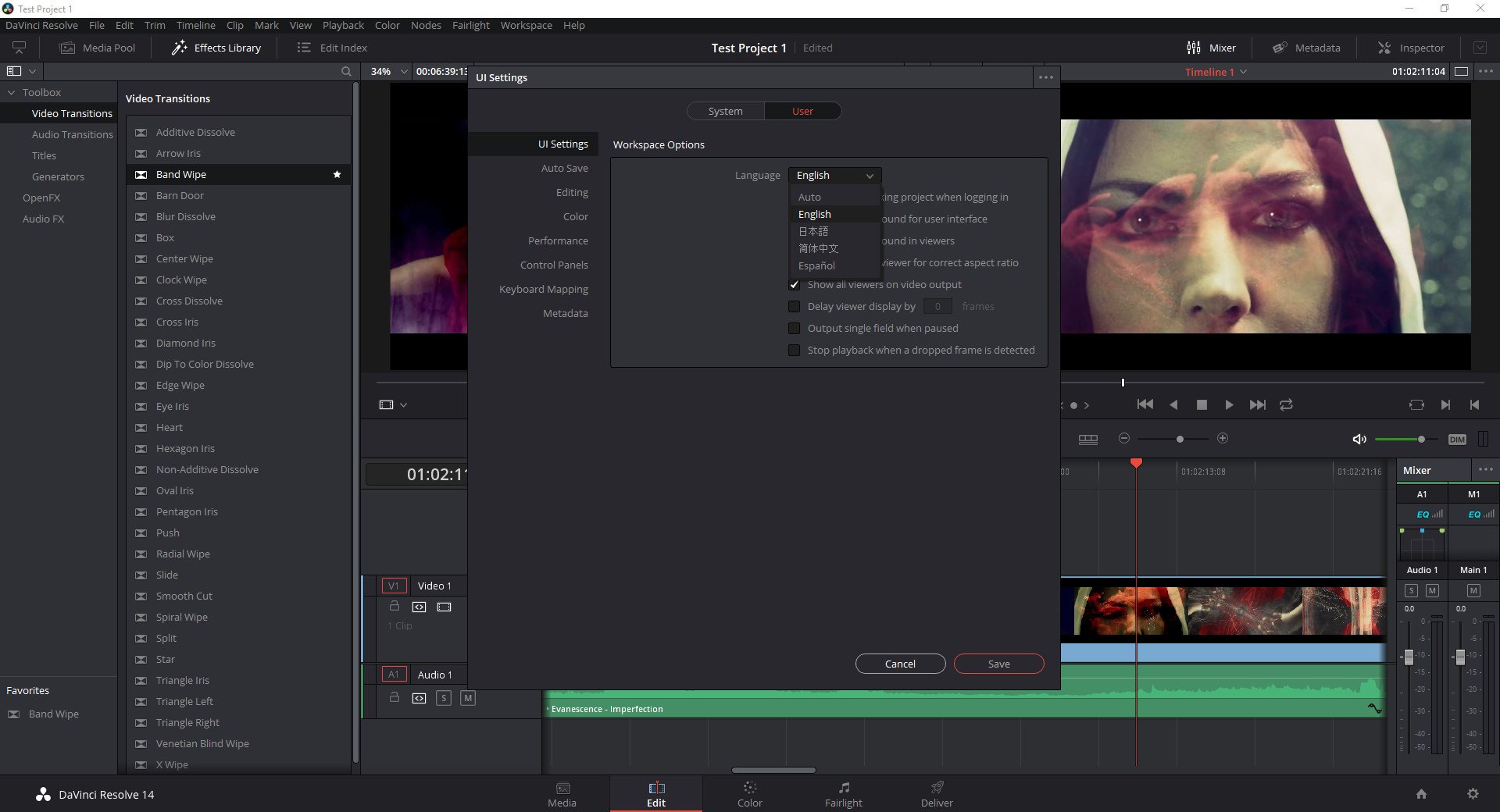Select Español from the language dropdown

pyautogui.click(x=816, y=266)
